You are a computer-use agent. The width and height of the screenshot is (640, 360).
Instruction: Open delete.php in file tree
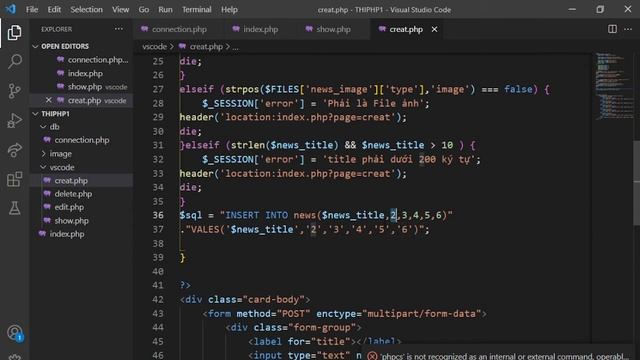pos(73,194)
